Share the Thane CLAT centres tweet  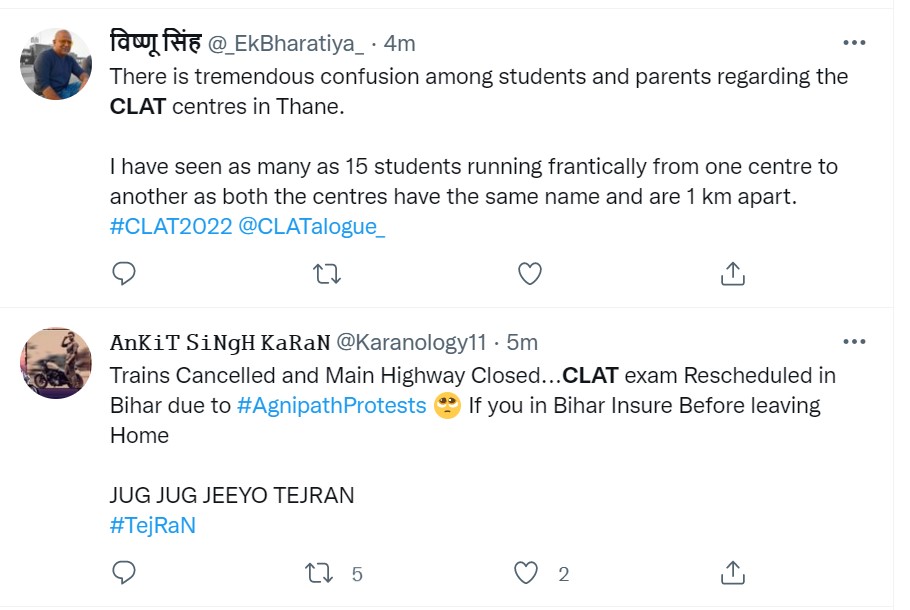(732, 273)
